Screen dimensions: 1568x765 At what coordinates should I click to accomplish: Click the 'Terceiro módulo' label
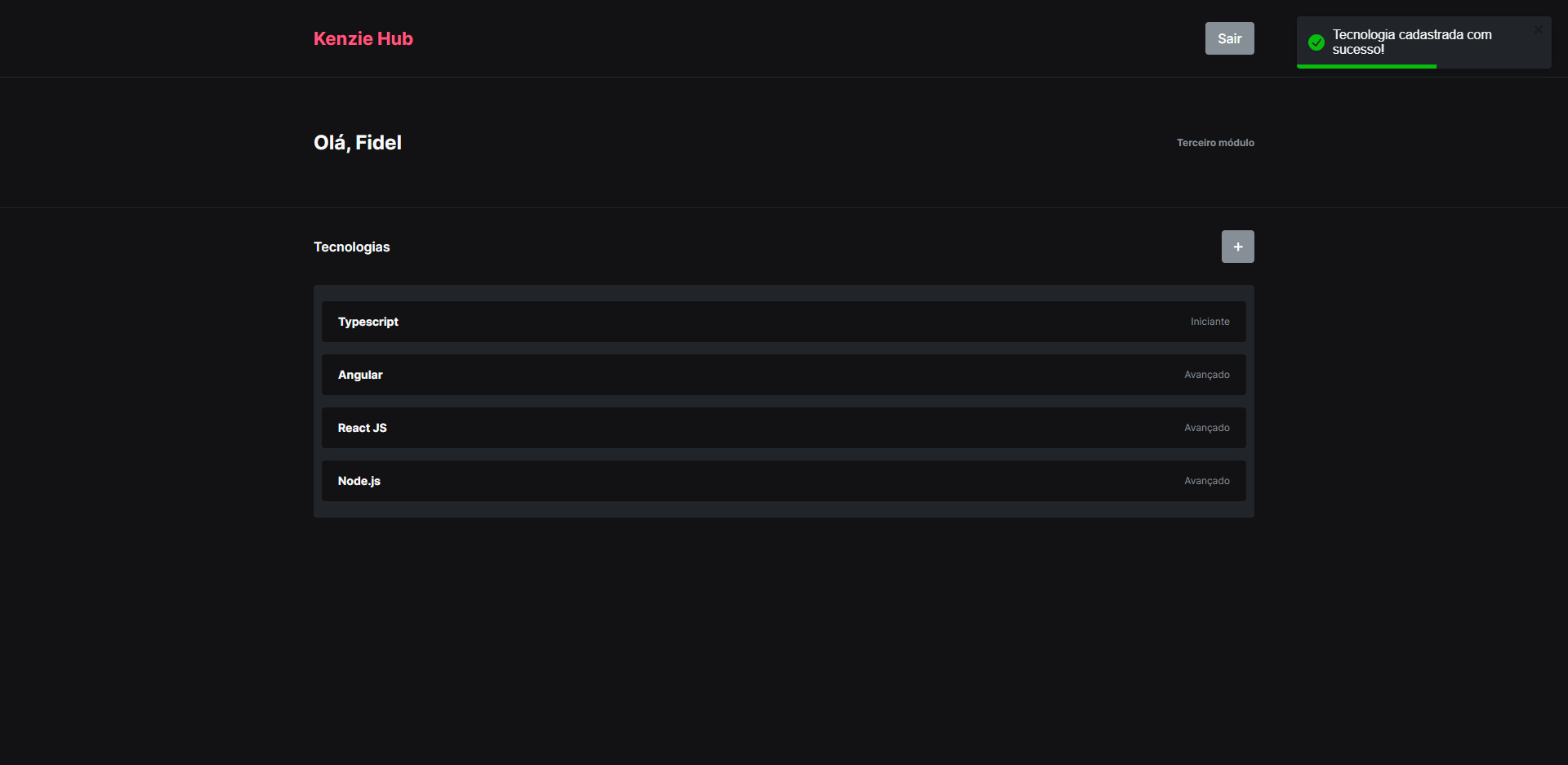(1215, 142)
